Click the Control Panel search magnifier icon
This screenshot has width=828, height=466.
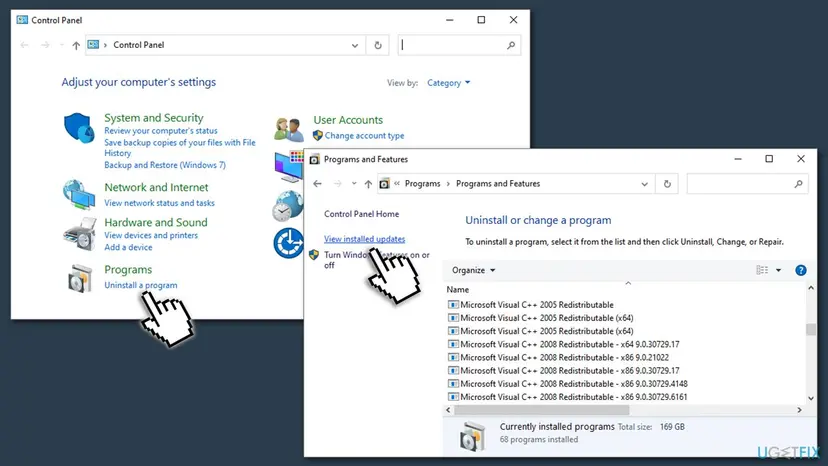511,45
